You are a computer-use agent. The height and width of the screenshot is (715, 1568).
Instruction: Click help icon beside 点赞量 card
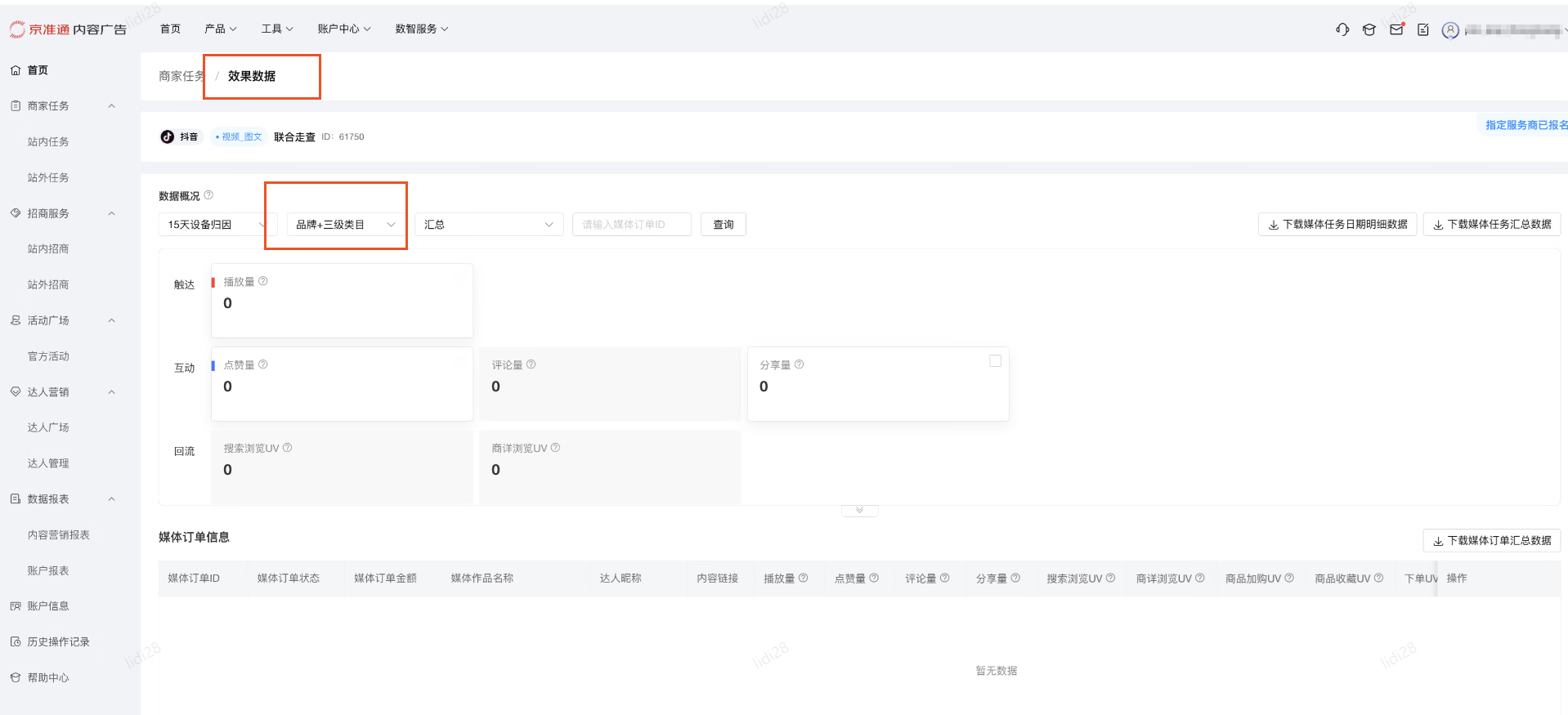[263, 364]
